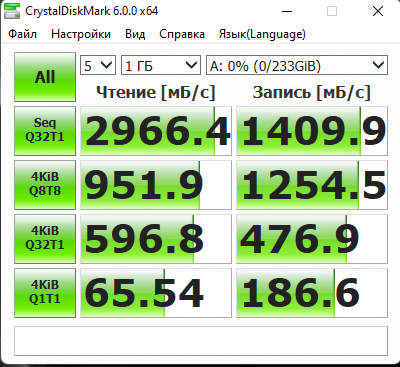Click the 4KiB Q8T8 write result 1254.5
Viewport: 400px width, 367px height.
pyautogui.click(x=312, y=185)
